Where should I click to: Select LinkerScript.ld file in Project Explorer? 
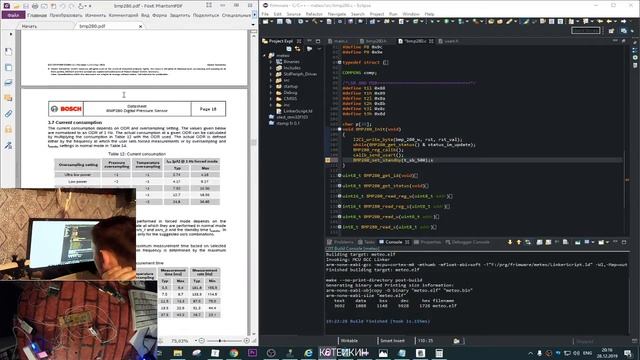(x=297, y=111)
